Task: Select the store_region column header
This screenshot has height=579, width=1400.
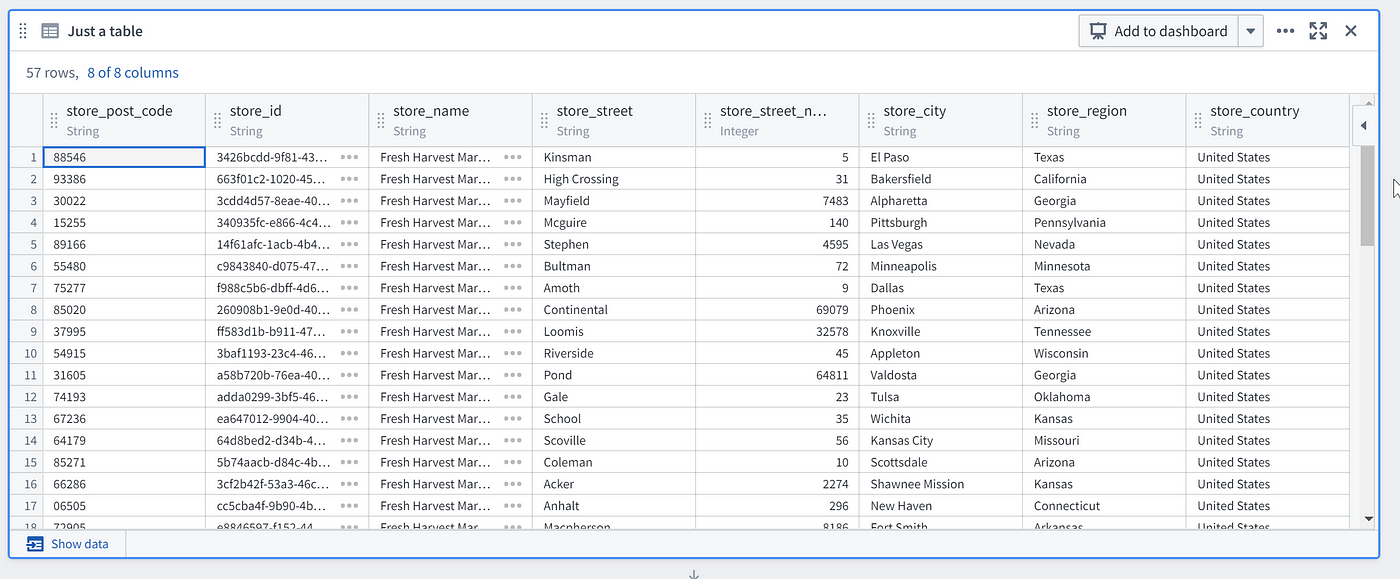Action: point(1104,120)
